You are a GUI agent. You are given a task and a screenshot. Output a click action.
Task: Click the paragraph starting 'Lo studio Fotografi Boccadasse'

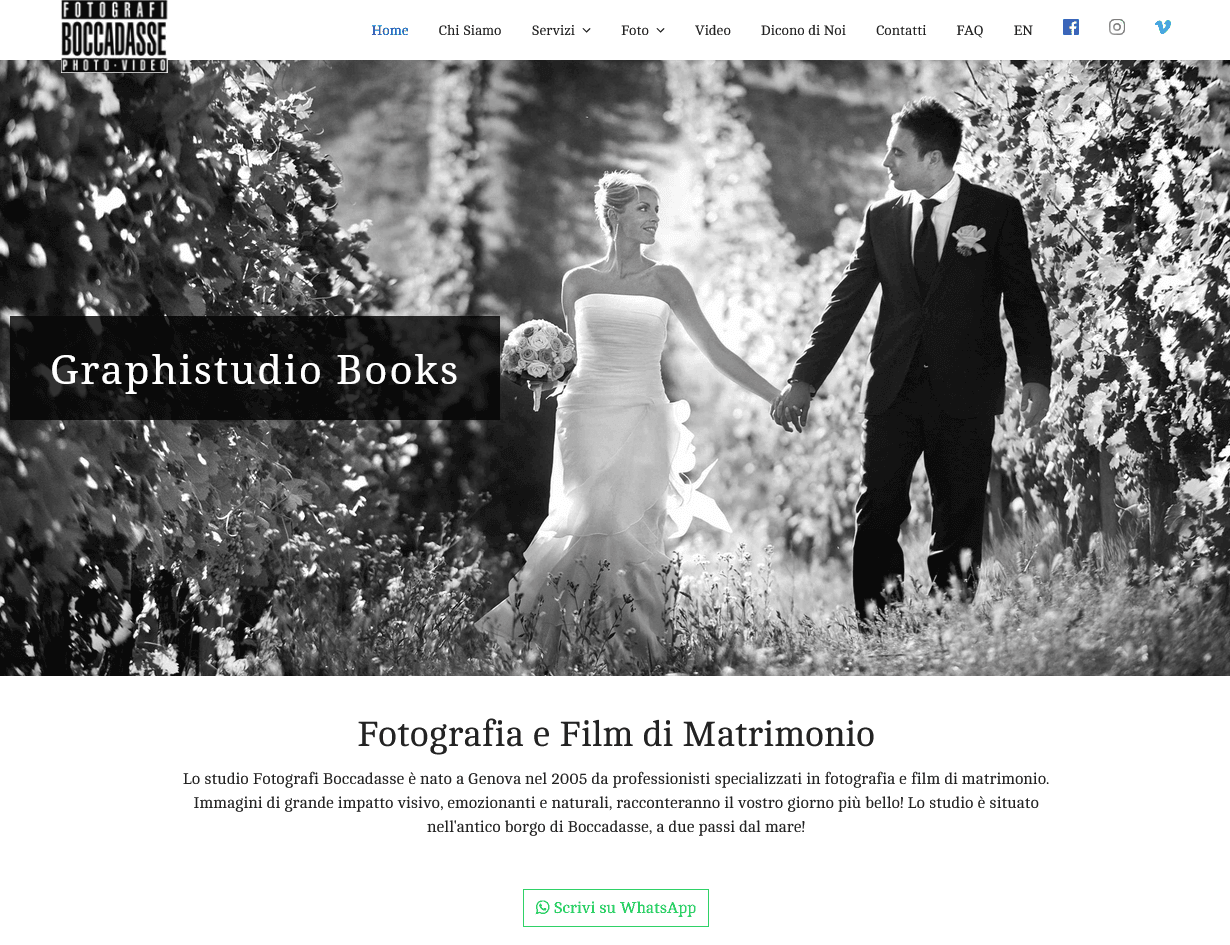click(x=616, y=803)
